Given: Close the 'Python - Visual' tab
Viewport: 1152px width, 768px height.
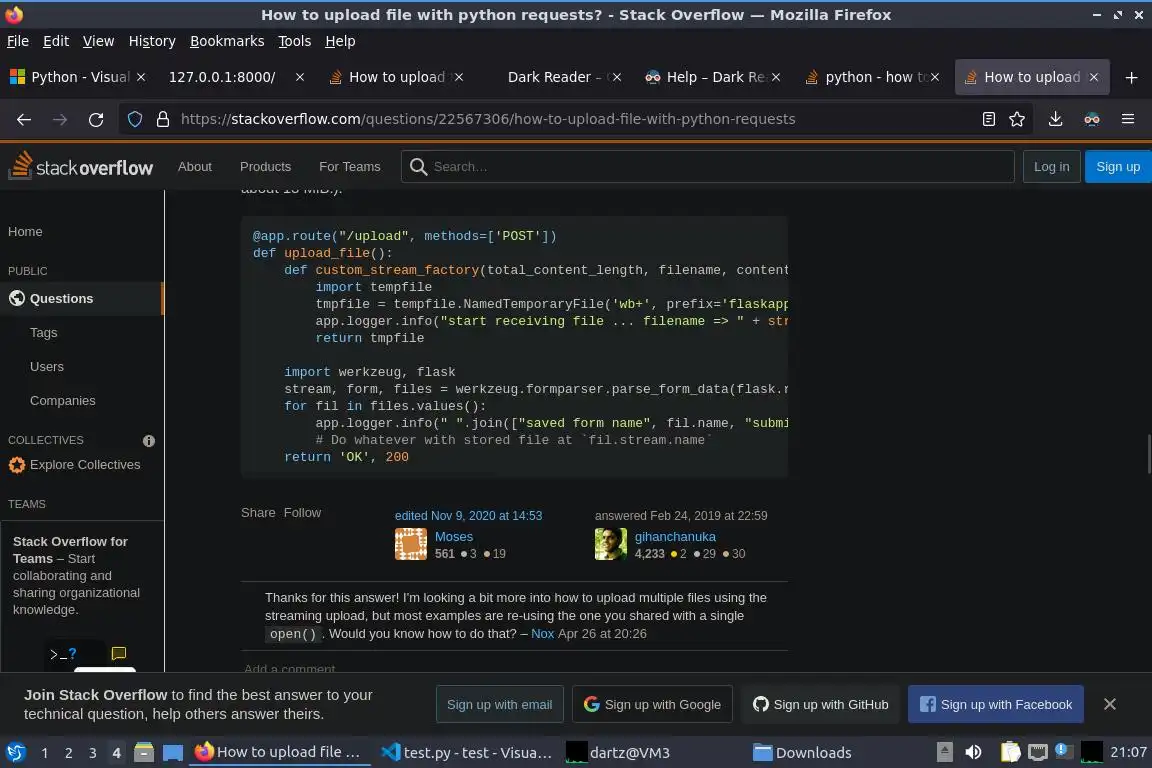Looking at the screenshot, I should click(141, 77).
